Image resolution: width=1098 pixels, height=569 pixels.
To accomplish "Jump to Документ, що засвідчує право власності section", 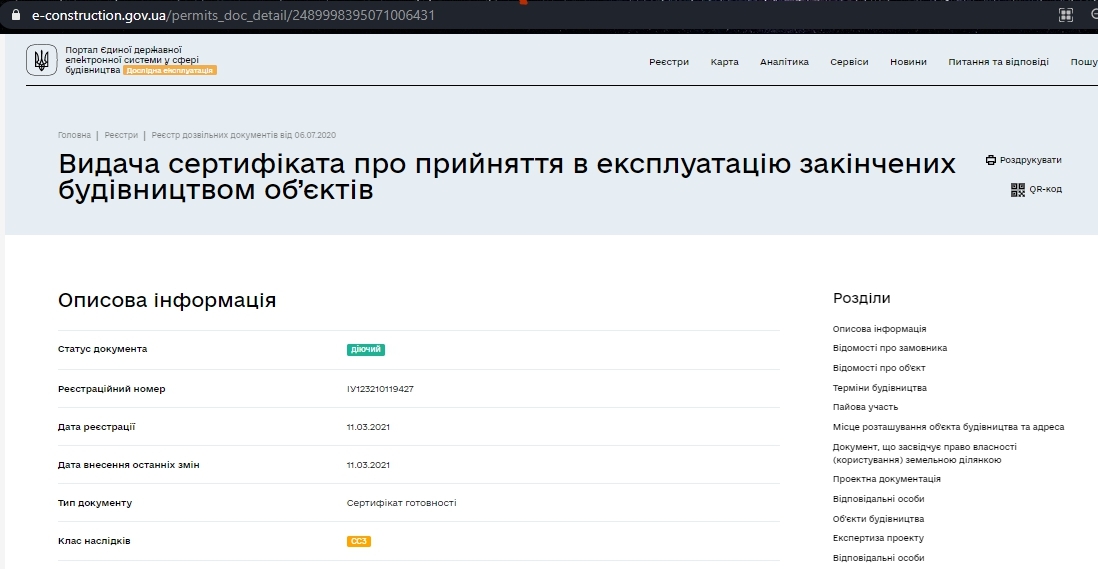I will [x=924, y=454].
